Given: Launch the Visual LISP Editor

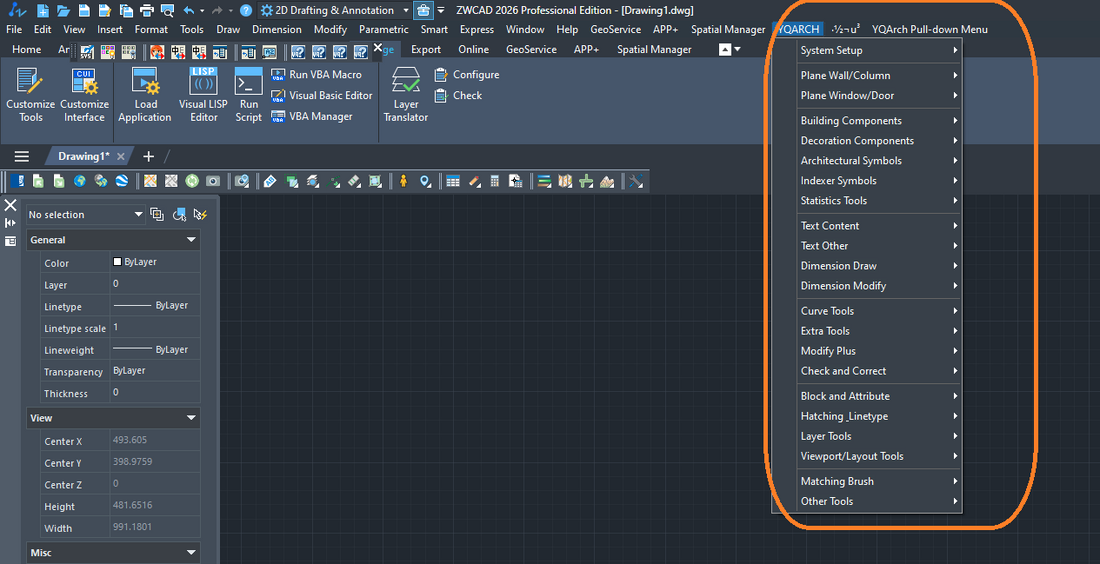Looking at the screenshot, I should coord(204,95).
